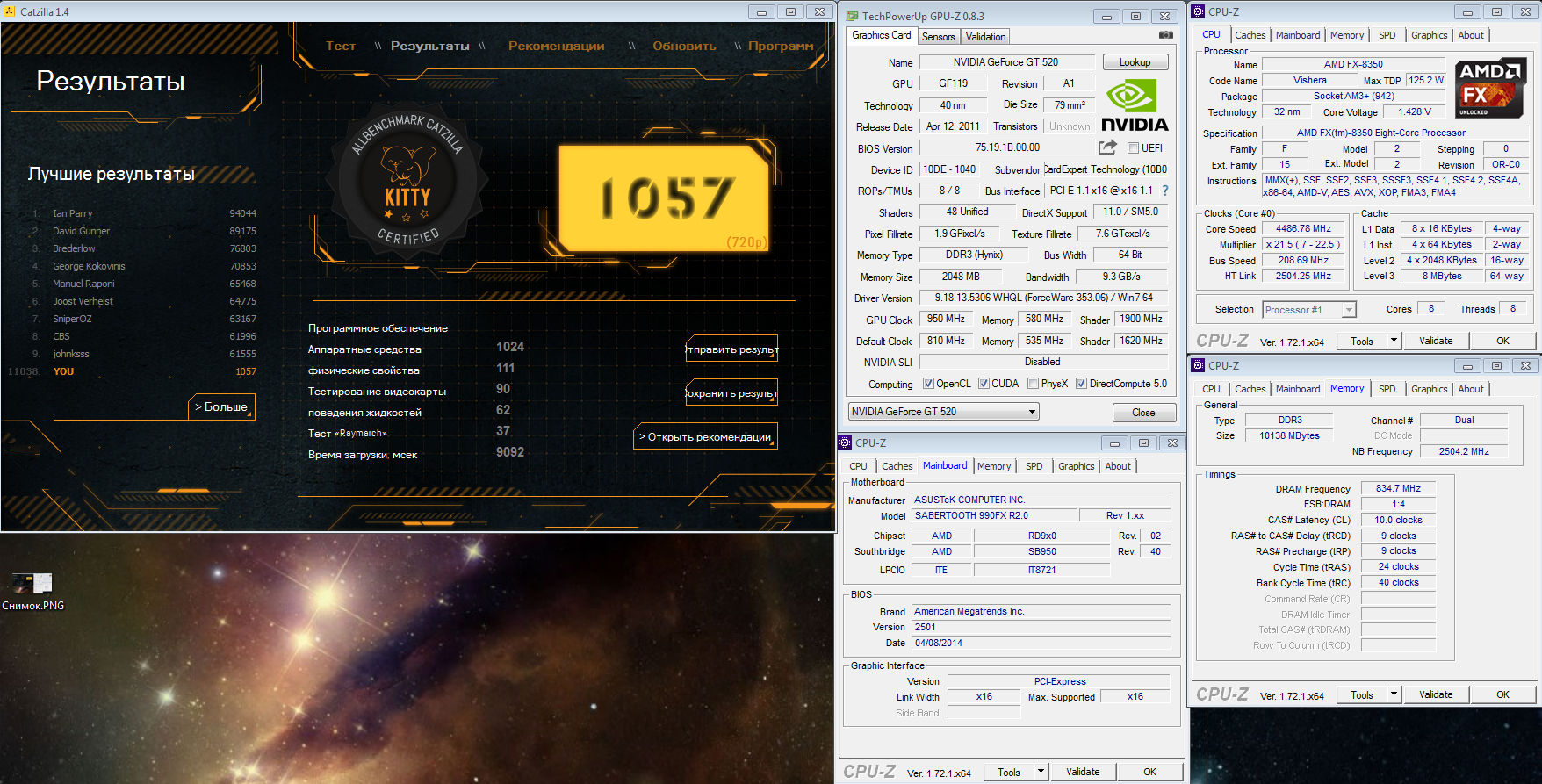This screenshot has height=784, width=1542.
Task: Click the AMD FX-8350 name field
Action: point(1353,64)
